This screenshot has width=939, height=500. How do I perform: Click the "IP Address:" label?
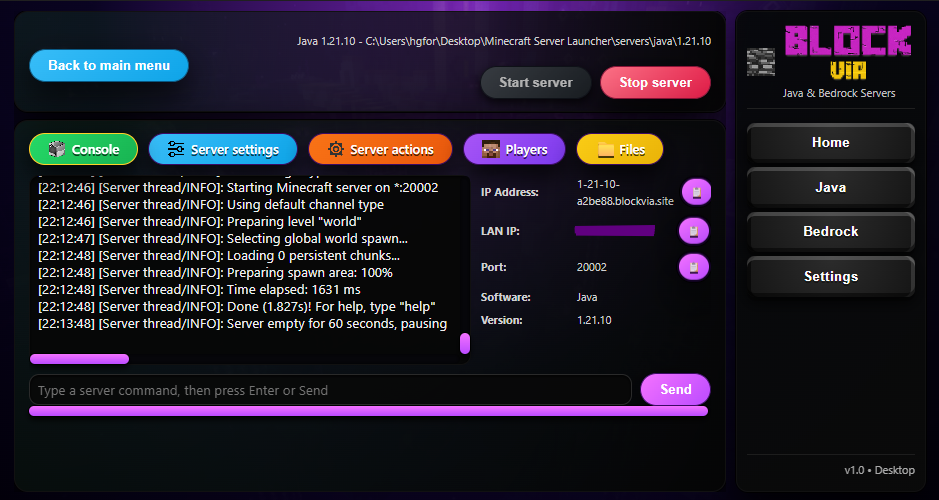(x=510, y=192)
